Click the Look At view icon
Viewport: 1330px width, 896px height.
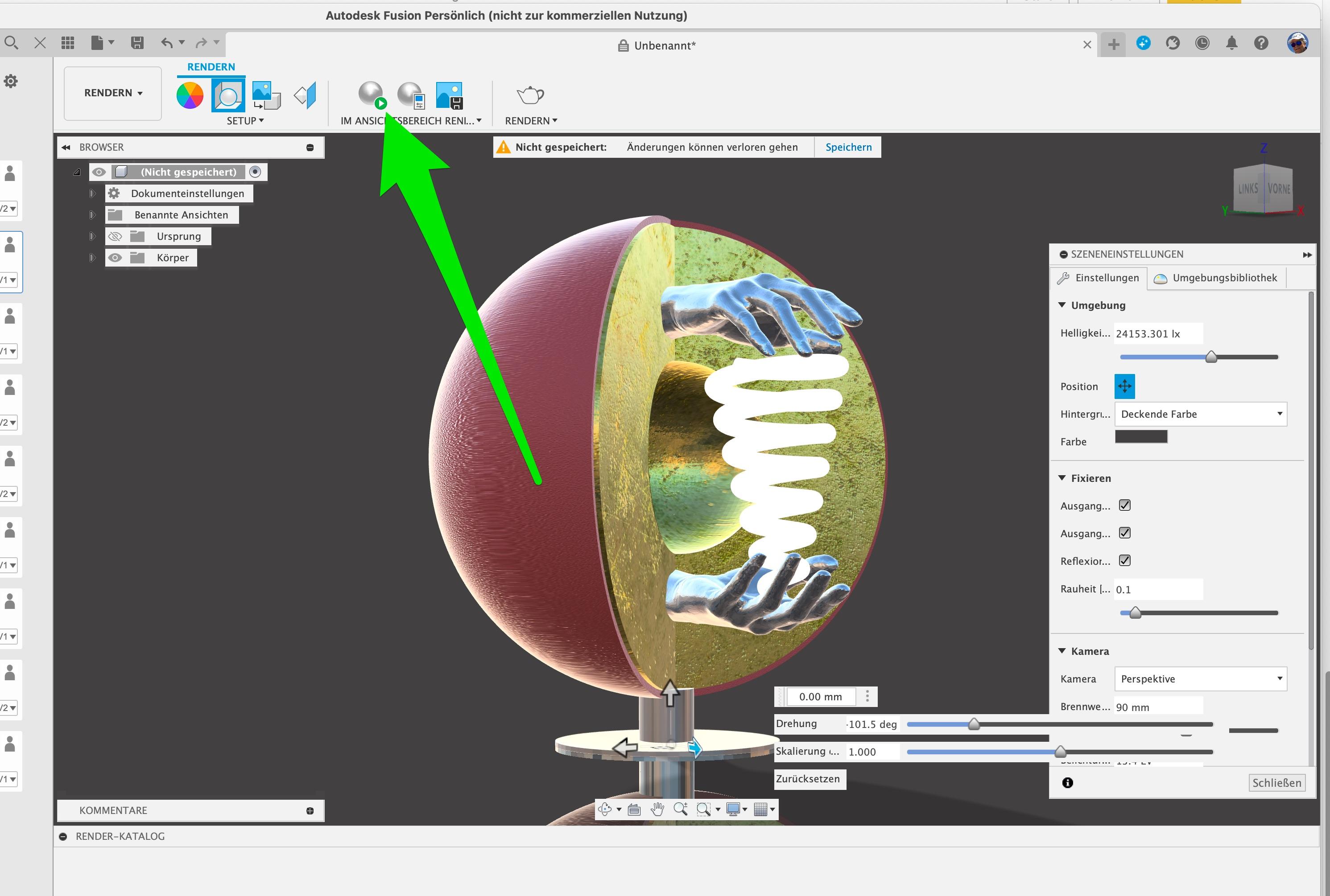(x=634, y=809)
